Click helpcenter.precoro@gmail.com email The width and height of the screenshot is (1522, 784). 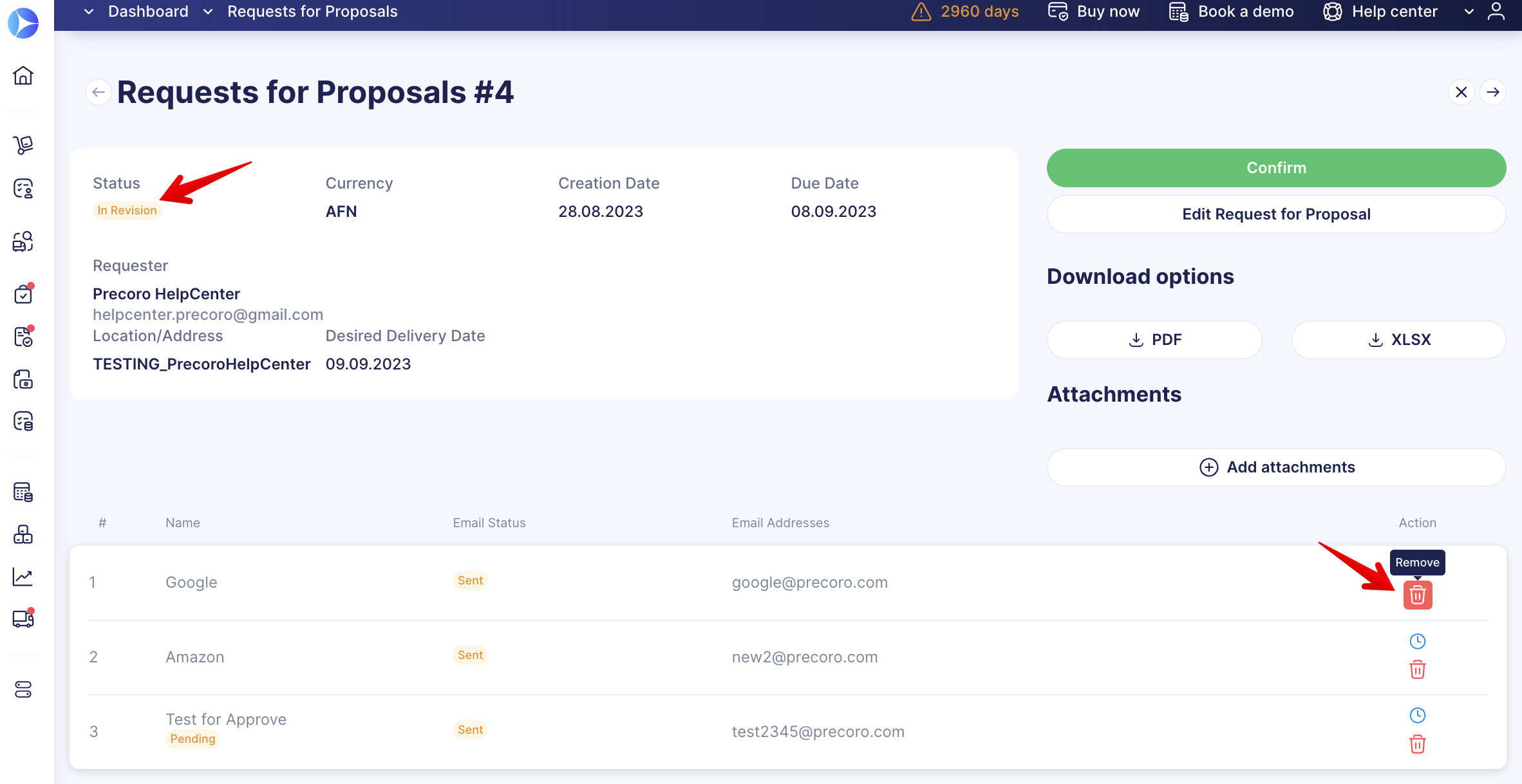(208, 315)
